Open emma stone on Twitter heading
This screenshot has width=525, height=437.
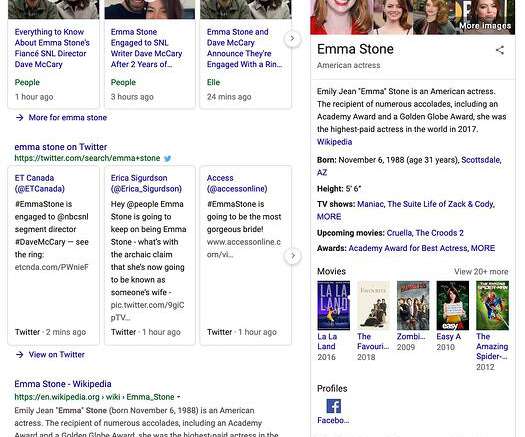(61, 147)
